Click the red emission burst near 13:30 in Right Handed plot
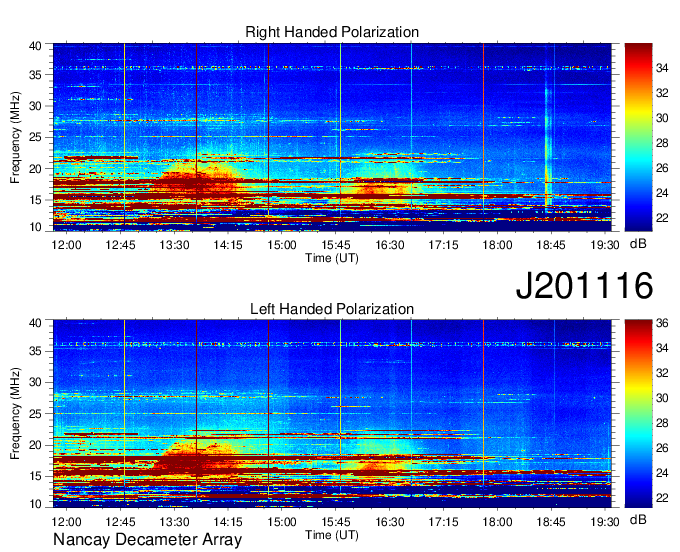The image size is (680, 552). (x=195, y=182)
